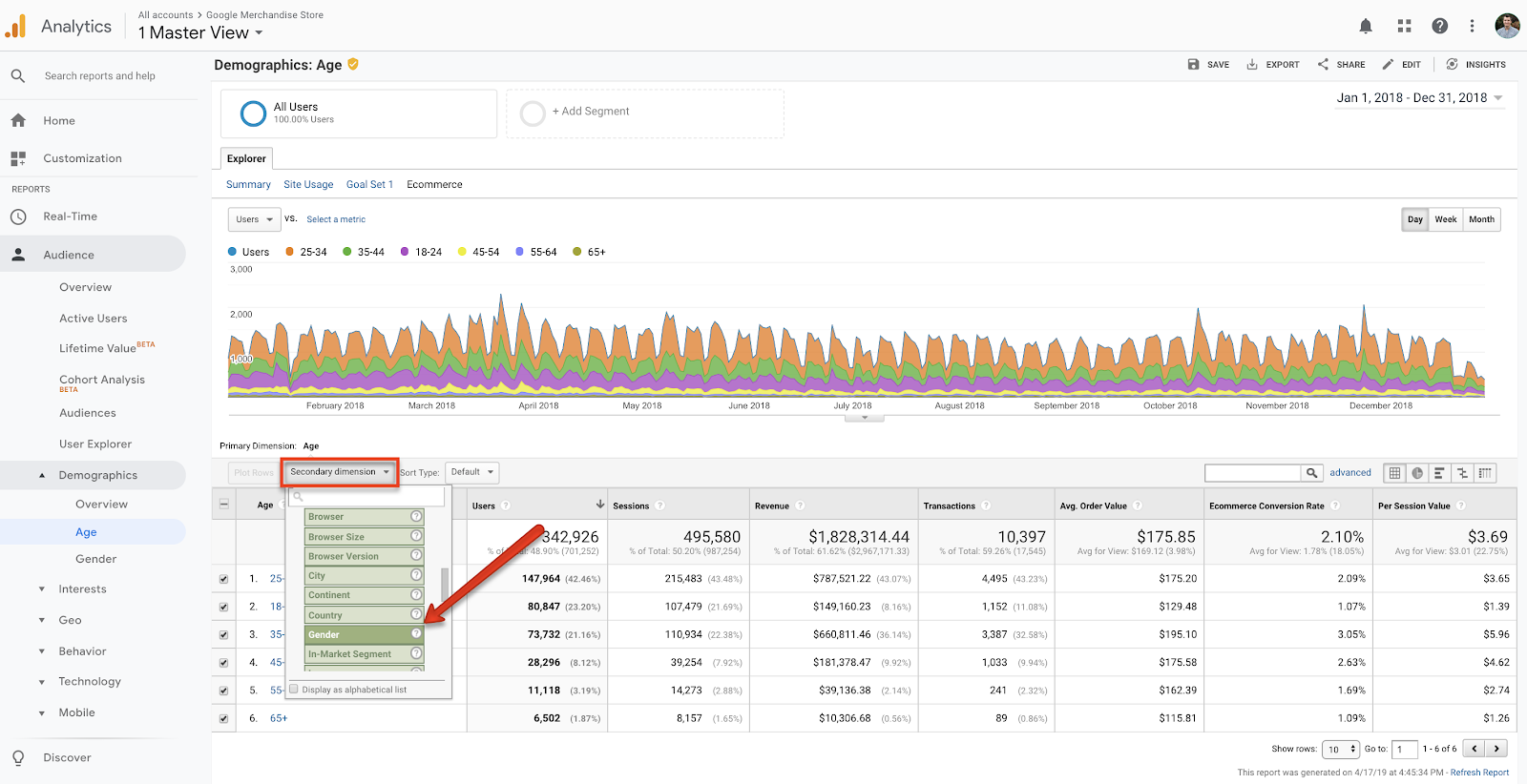The height and width of the screenshot is (784, 1527).
Task: Open the date range picker dropdown
Action: pos(1419,98)
